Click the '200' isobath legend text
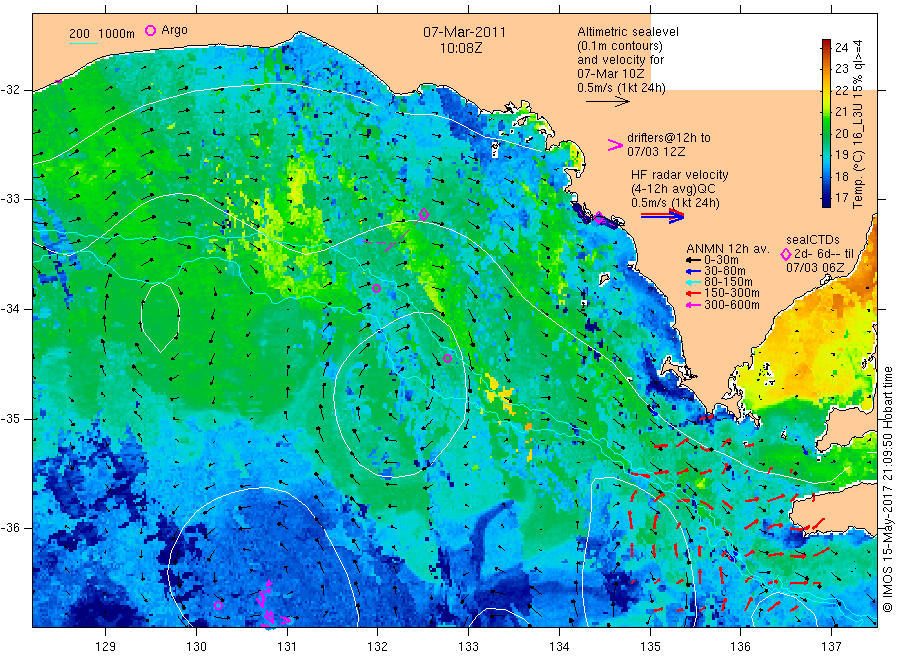 pyautogui.click(x=79, y=34)
